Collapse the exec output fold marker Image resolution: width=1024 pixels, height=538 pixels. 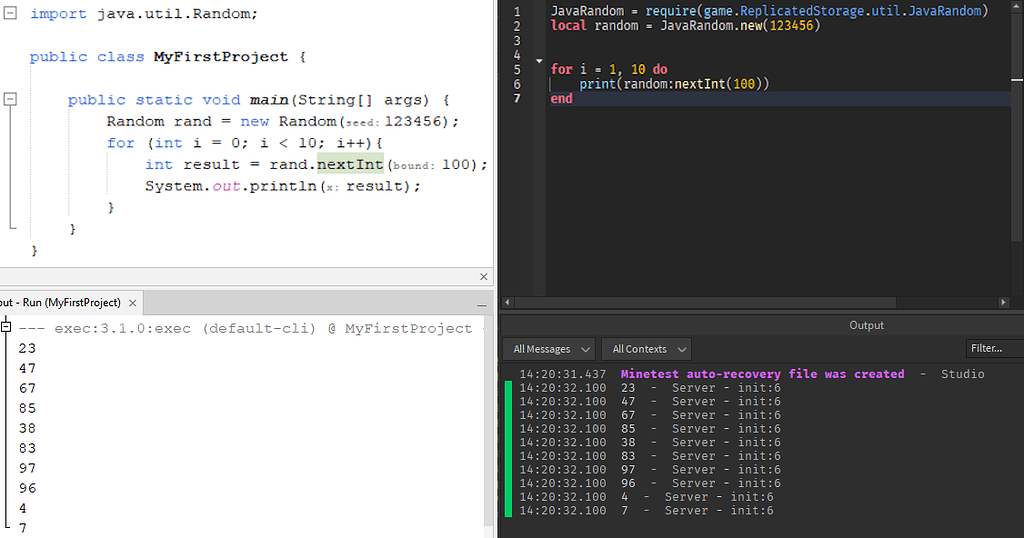click(x=7, y=328)
